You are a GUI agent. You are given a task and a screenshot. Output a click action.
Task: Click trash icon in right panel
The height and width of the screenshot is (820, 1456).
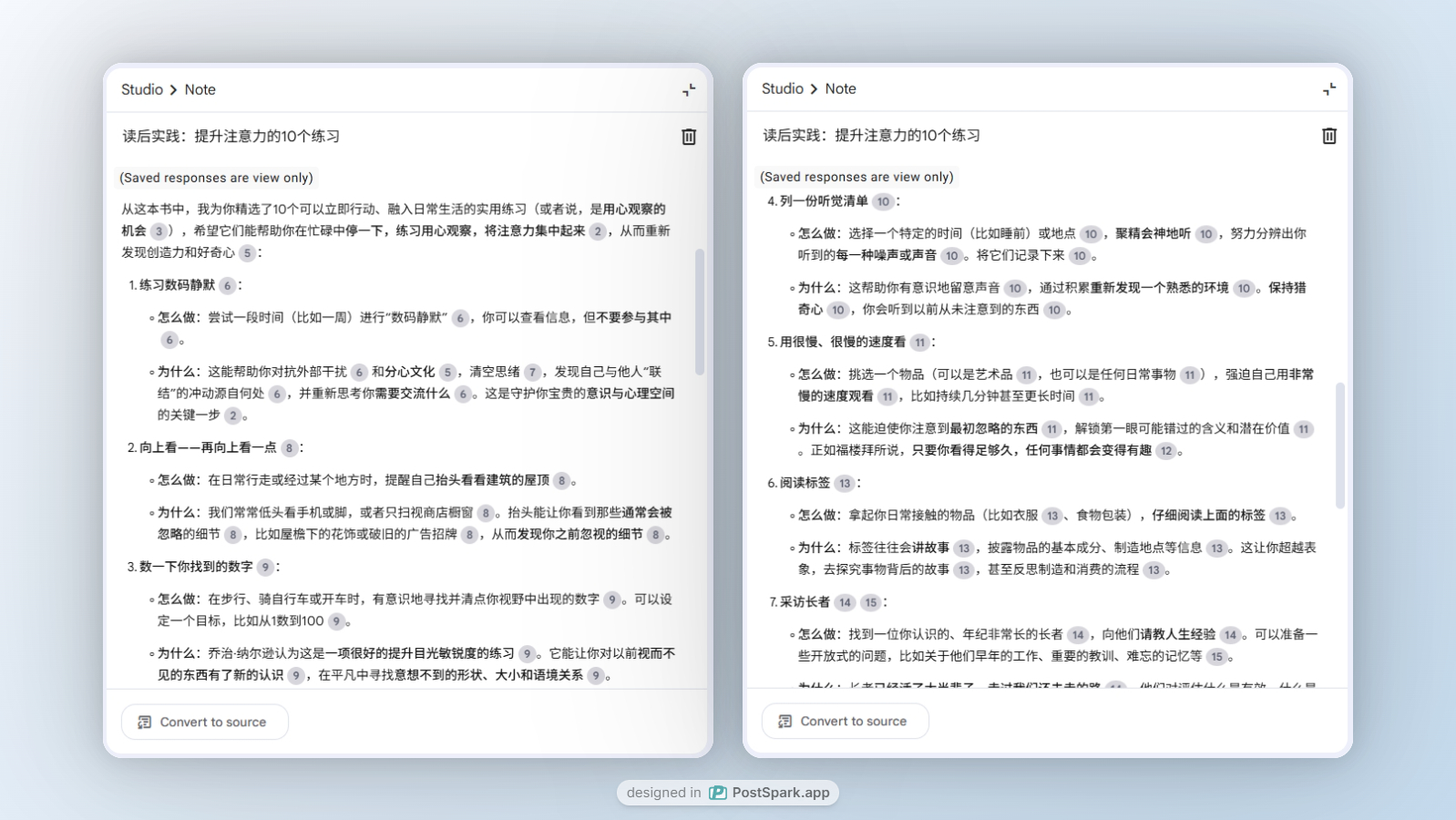pos(1329,136)
